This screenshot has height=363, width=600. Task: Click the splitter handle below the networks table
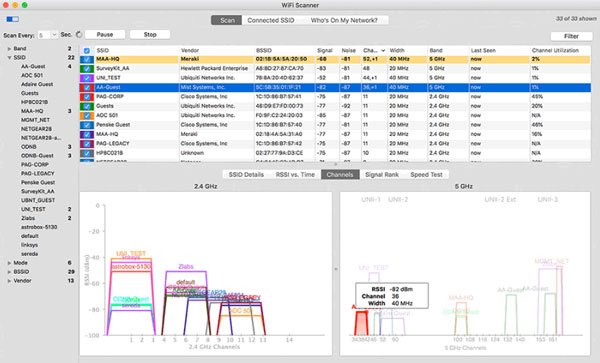(x=336, y=164)
